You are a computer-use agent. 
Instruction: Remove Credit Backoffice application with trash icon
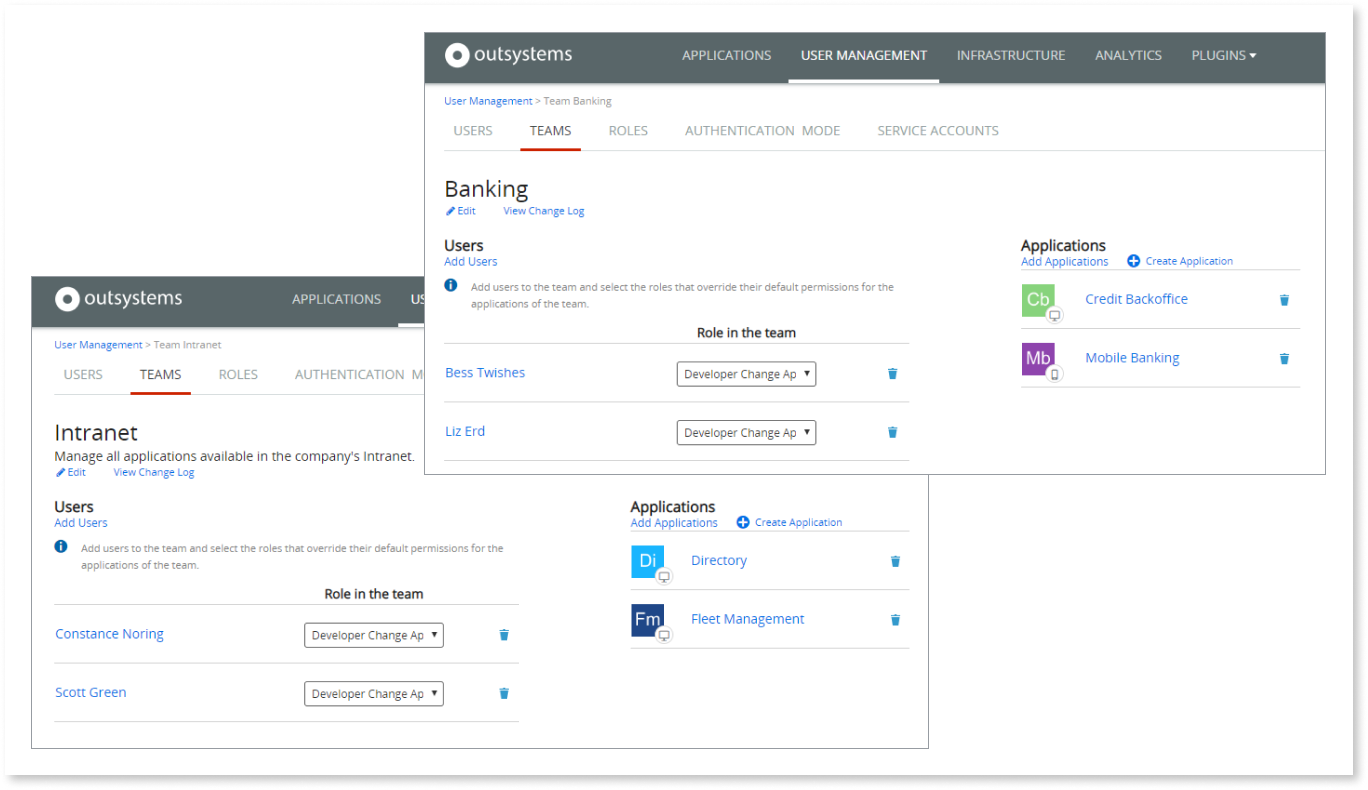1284,300
